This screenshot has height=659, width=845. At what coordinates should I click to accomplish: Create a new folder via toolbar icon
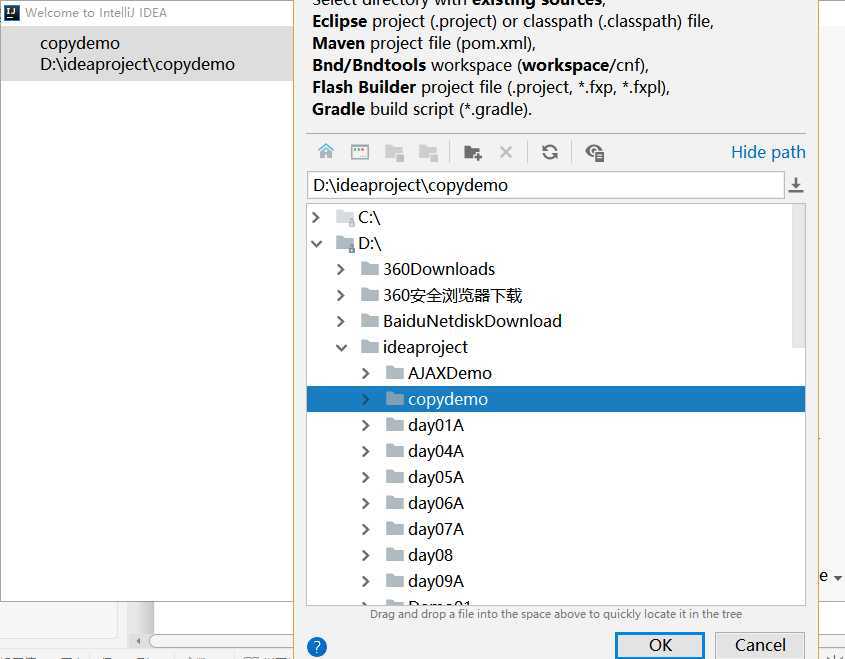(473, 153)
